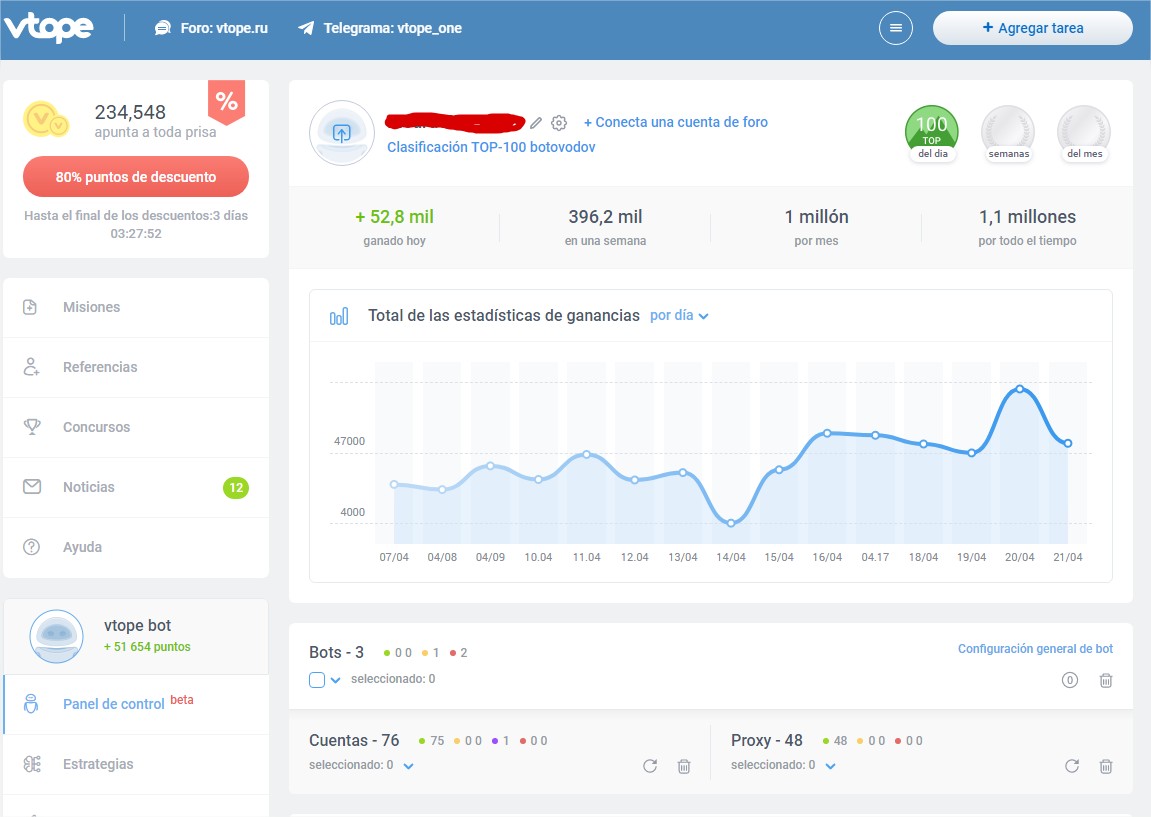View Noticias in the sidebar
This screenshot has height=817, width=1151.
[136, 487]
